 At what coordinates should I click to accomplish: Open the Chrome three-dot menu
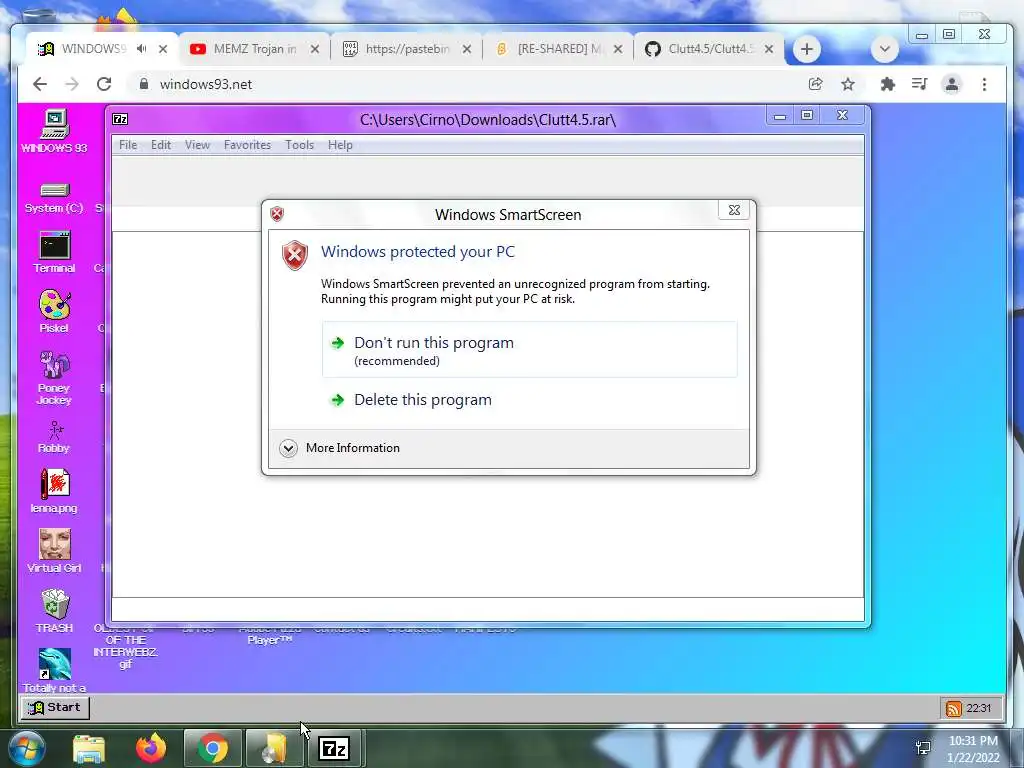[x=984, y=84]
